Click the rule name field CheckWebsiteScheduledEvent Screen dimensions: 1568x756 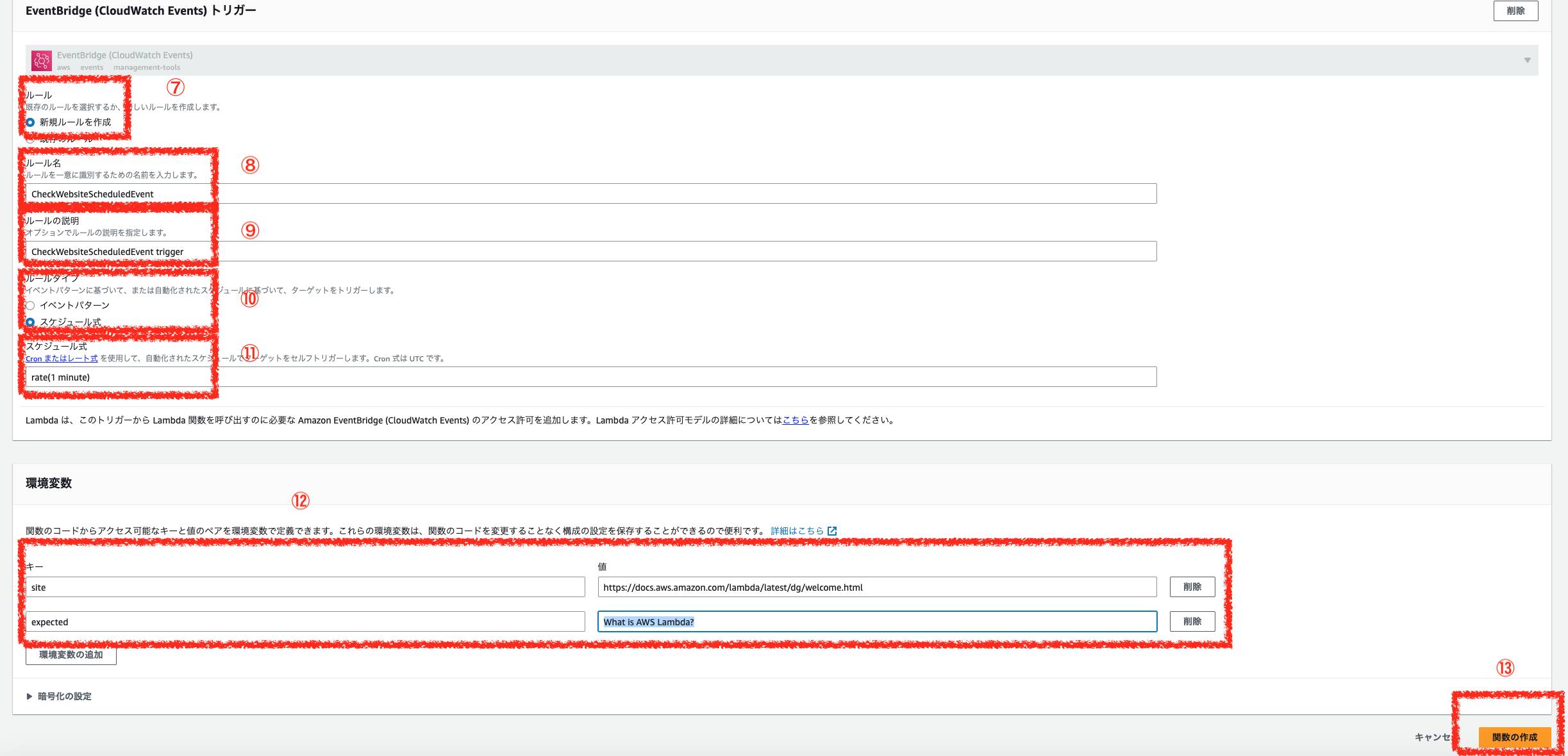[x=591, y=194]
